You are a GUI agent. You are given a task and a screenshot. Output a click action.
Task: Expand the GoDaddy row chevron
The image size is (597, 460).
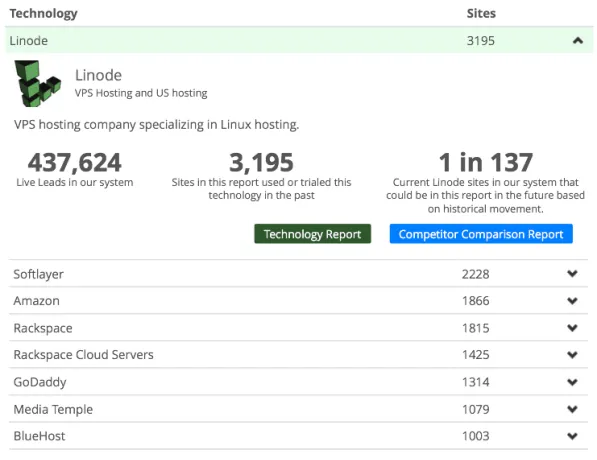(572, 382)
